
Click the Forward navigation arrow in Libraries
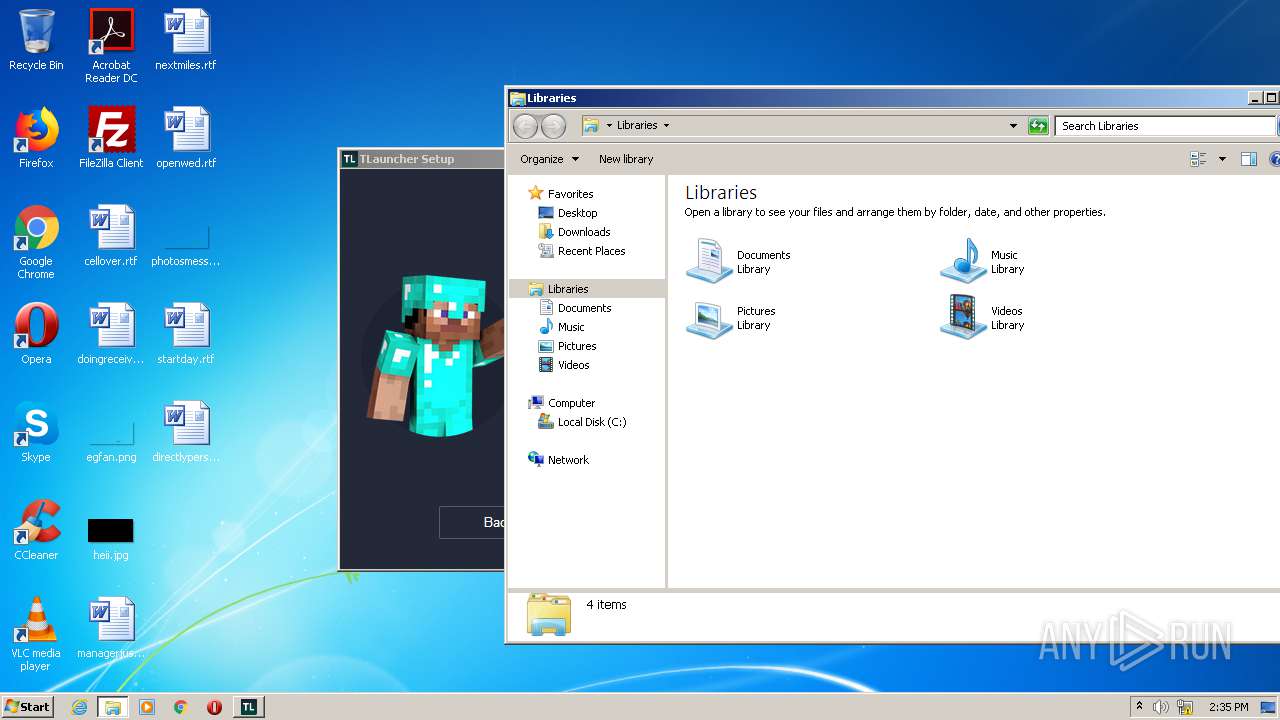(x=553, y=126)
